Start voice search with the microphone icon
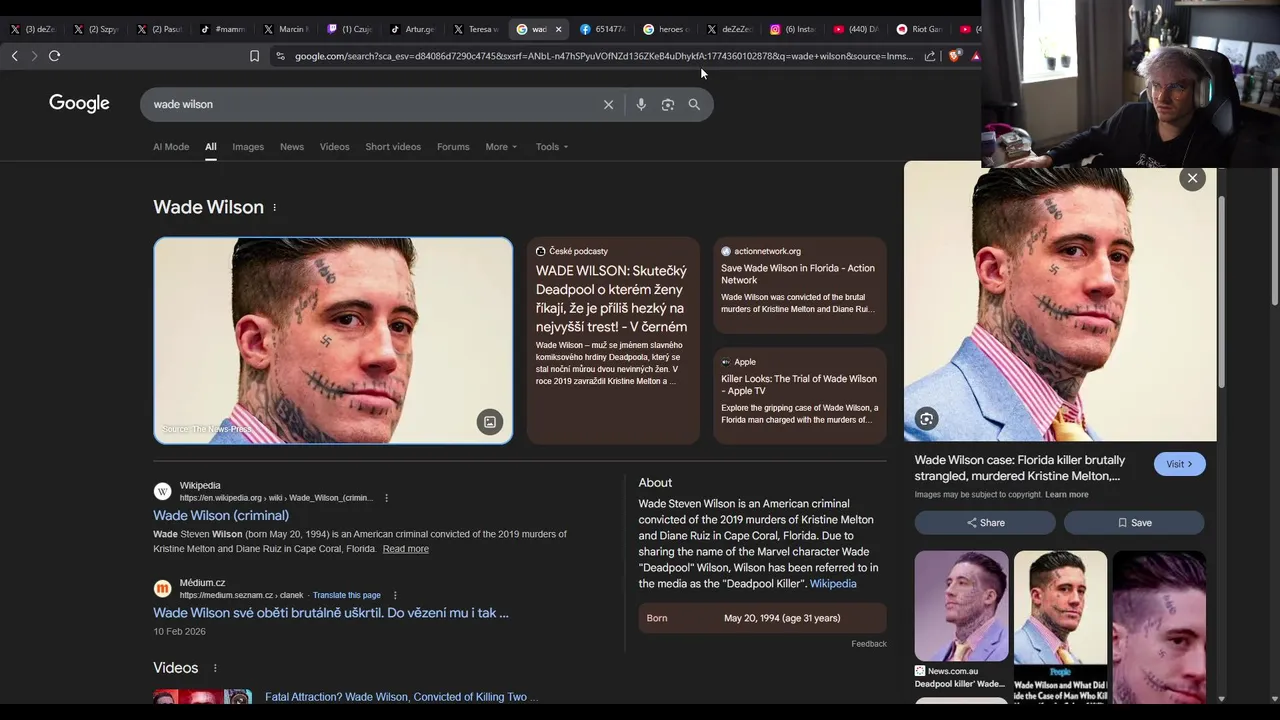This screenshot has height=720, width=1280. tap(641, 104)
